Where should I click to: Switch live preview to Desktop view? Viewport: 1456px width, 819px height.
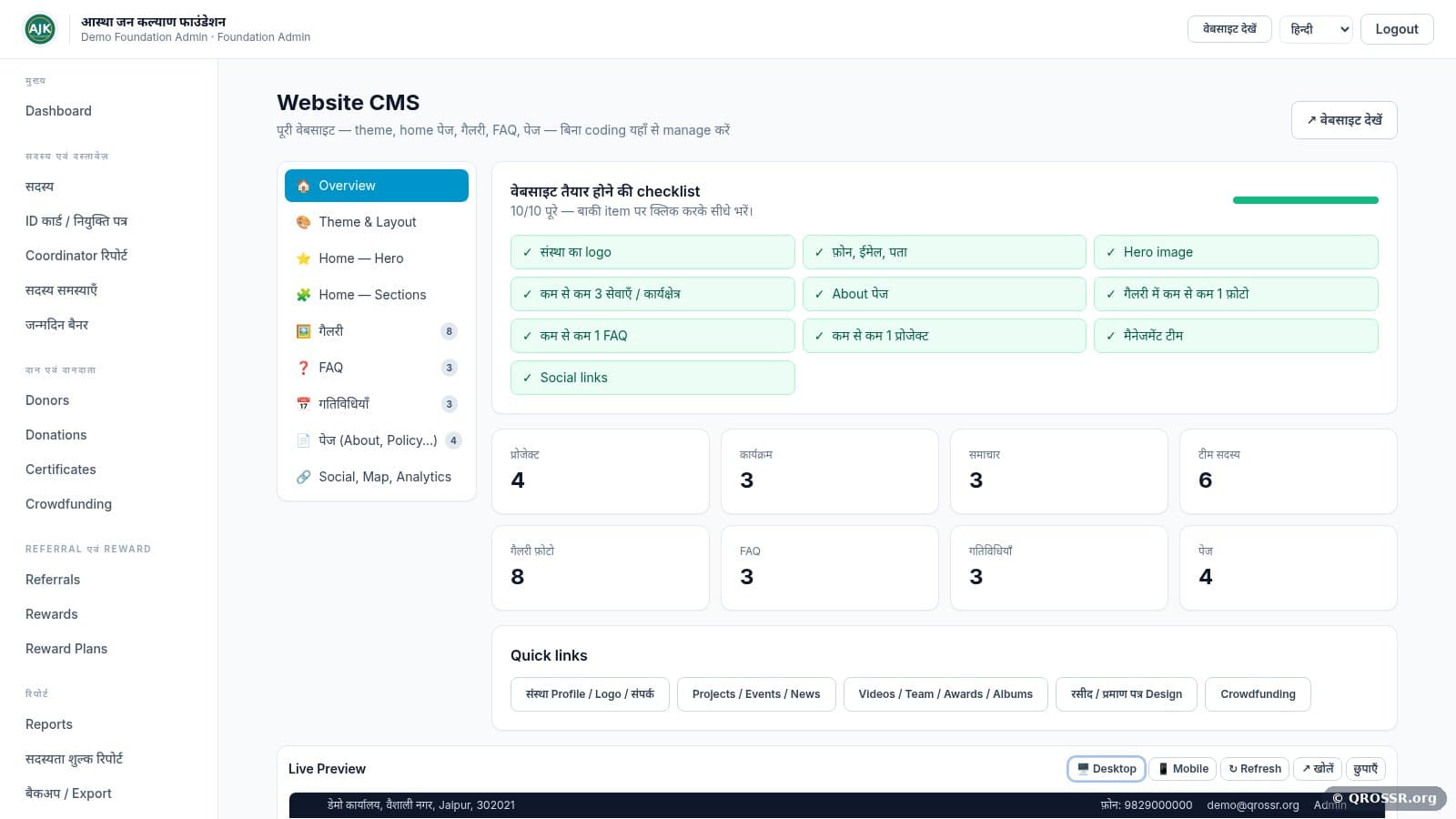click(1107, 769)
